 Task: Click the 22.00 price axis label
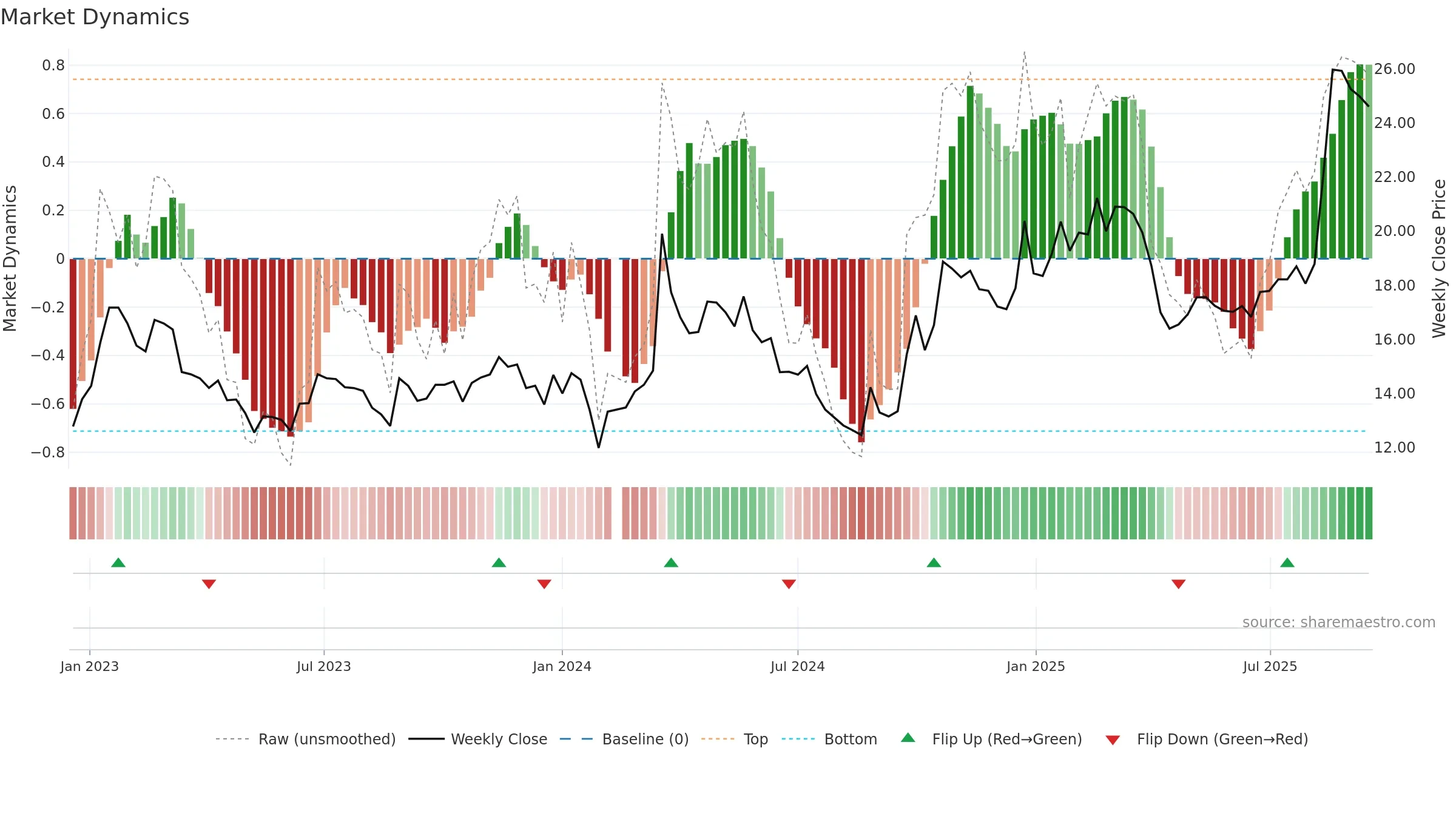(1395, 177)
